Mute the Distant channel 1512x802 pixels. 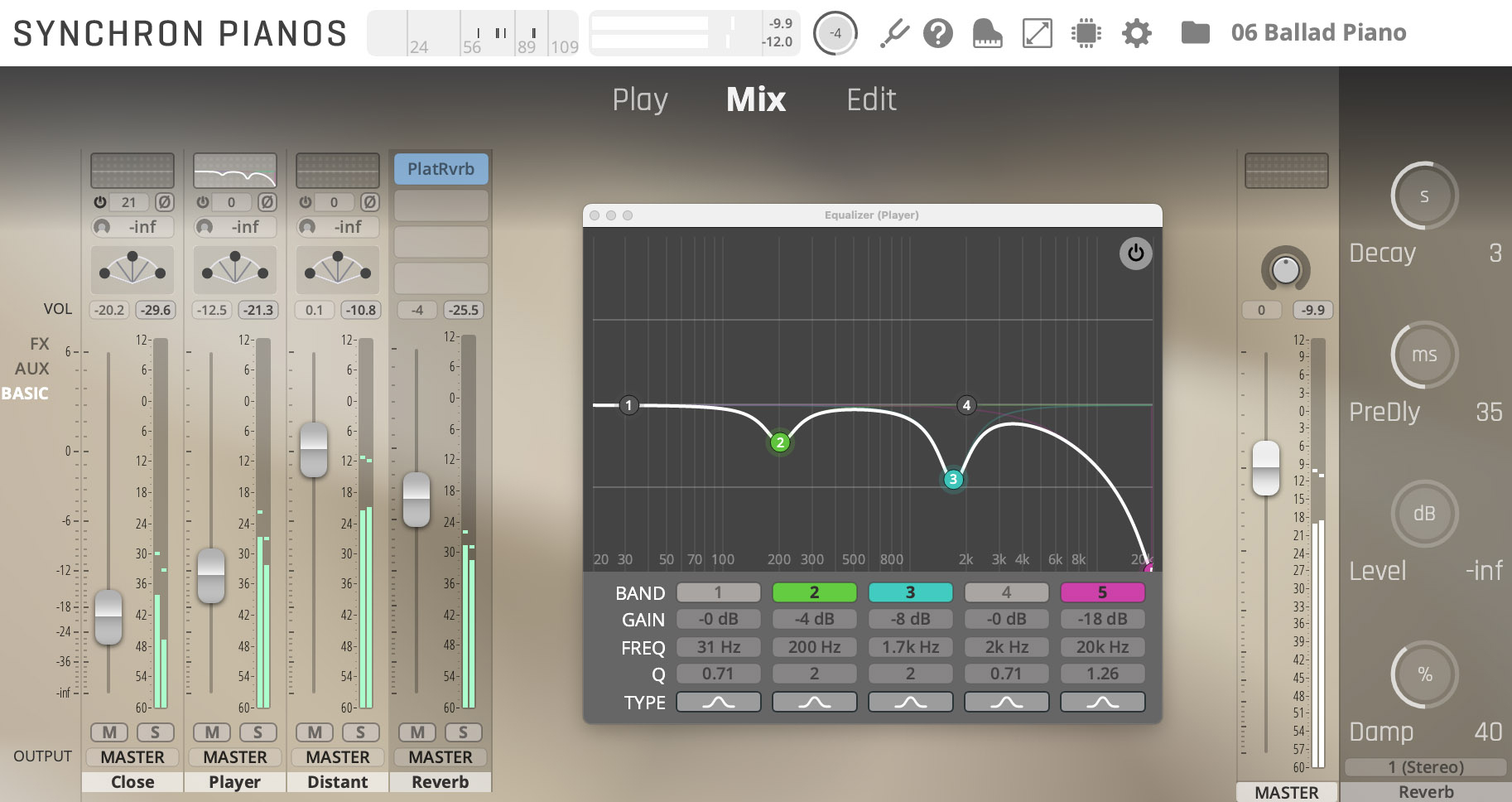[x=315, y=732]
